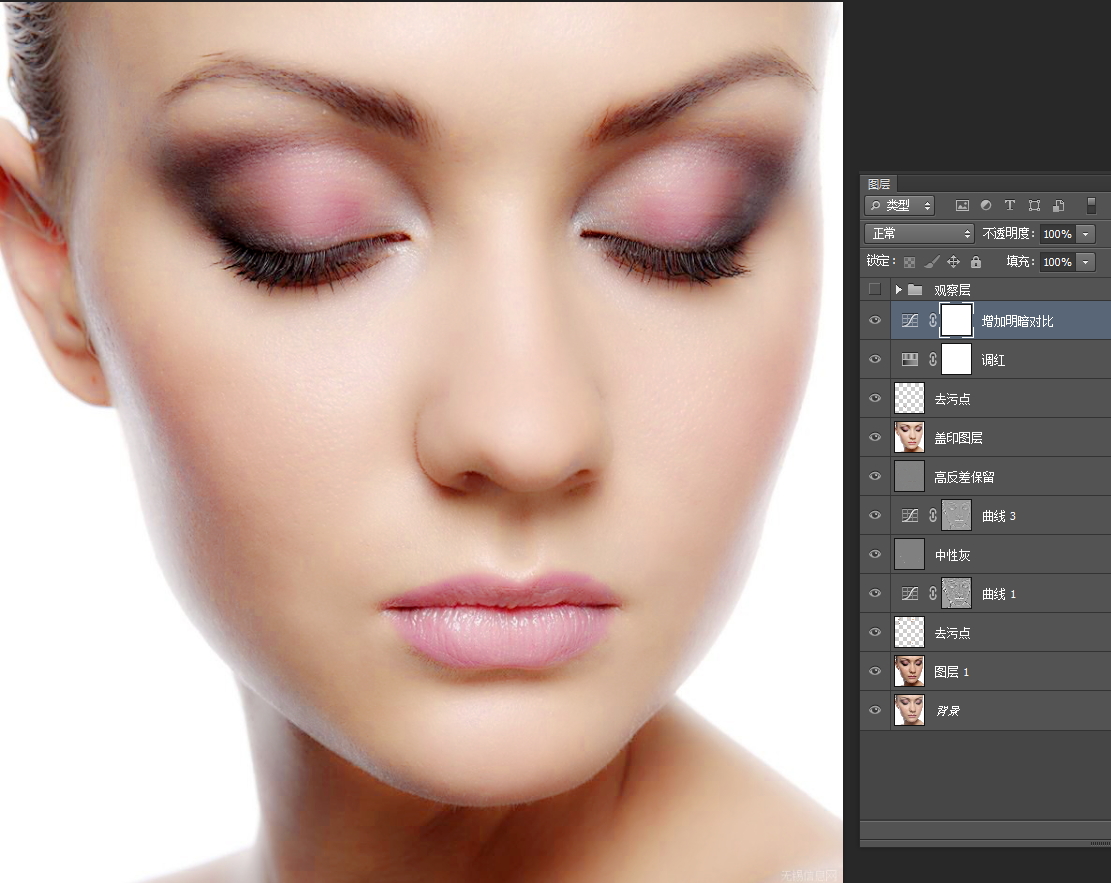Select the 背景 layer thumbnail
Image resolution: width=1111 pixels, height=883 pixels.
pos(910,710)
